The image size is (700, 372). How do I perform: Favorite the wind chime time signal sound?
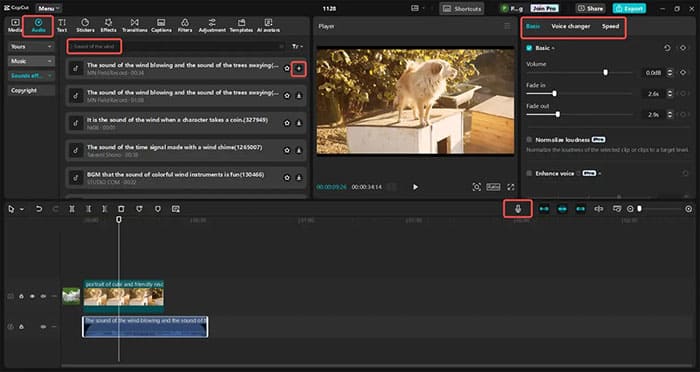pyautogui.click(x=287, y=150)
